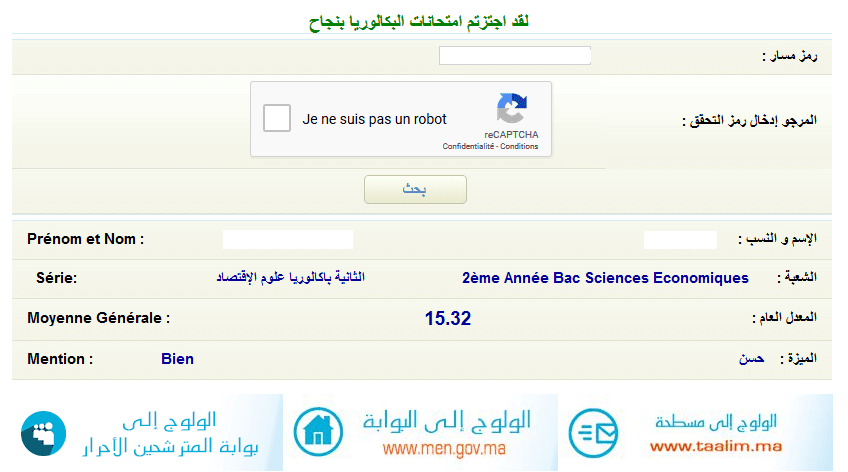848x472 pixels.
Task: Check the "Je ne suis pas un robot" box
Action: pyautogui.click(x=277, y=118)
